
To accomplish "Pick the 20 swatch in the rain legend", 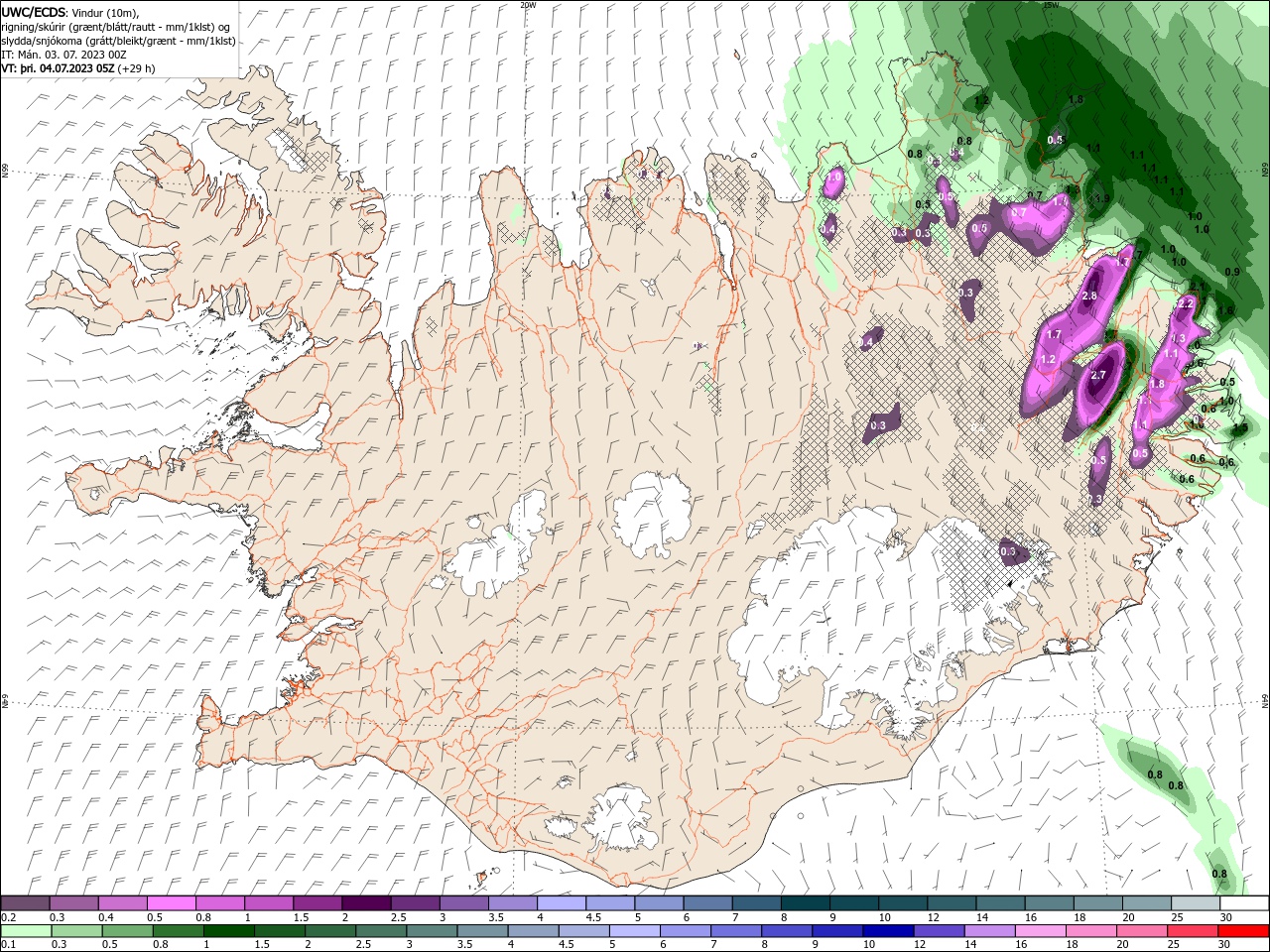I will coord(1141,931).
